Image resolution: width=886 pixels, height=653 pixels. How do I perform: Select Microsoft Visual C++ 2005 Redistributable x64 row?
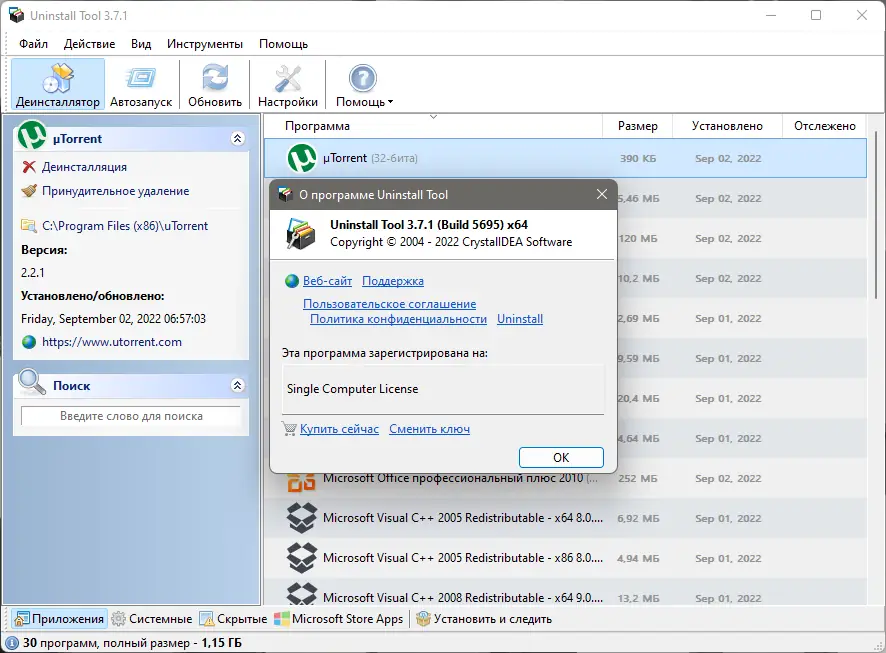tap(565, 518)
